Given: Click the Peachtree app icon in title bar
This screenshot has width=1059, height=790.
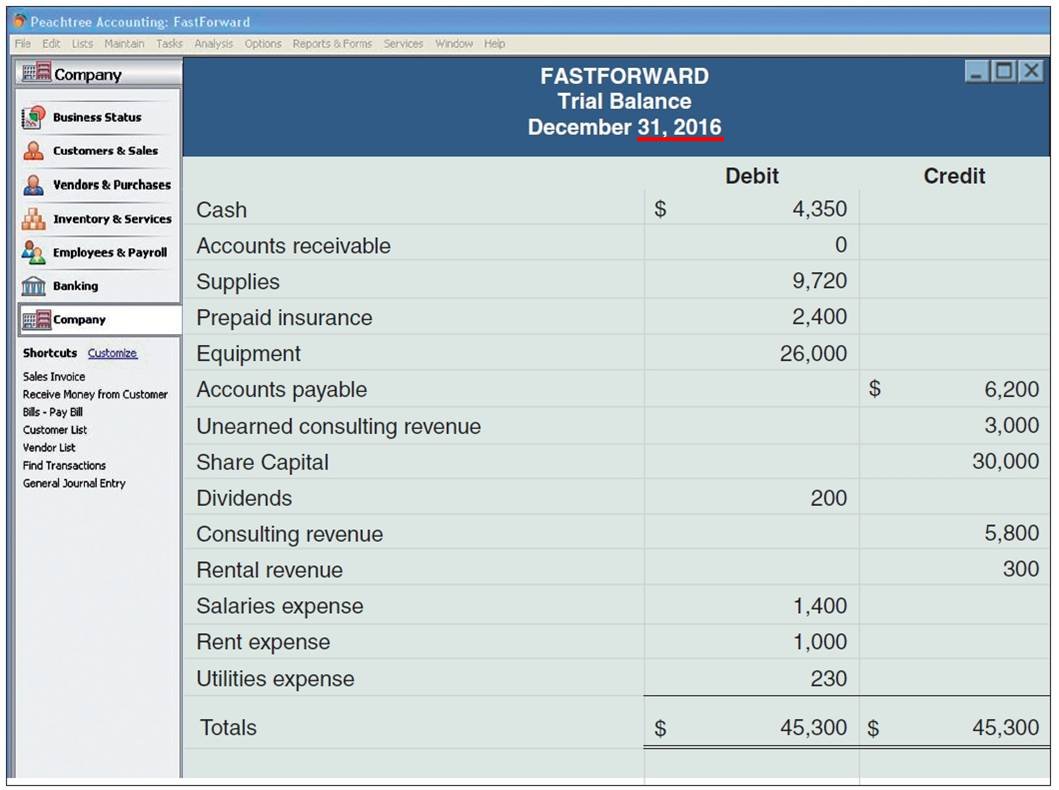Looking at the screenshot, I should pos(20,21).
